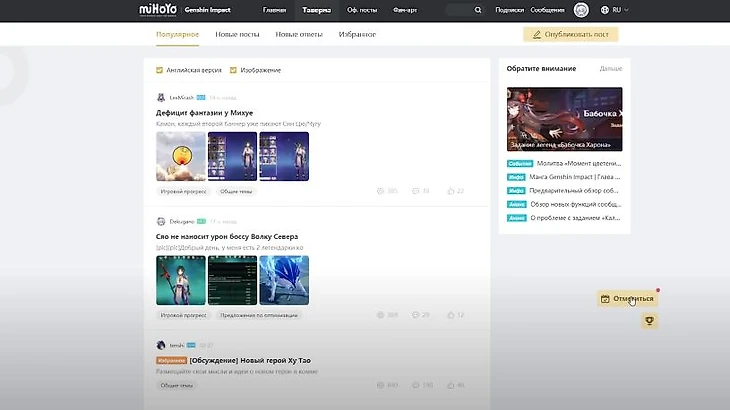This screenshot has height=410, width=730.
Task: Like the Дефицит фантазии у Михуе post
Action: (x=451, y=191)
